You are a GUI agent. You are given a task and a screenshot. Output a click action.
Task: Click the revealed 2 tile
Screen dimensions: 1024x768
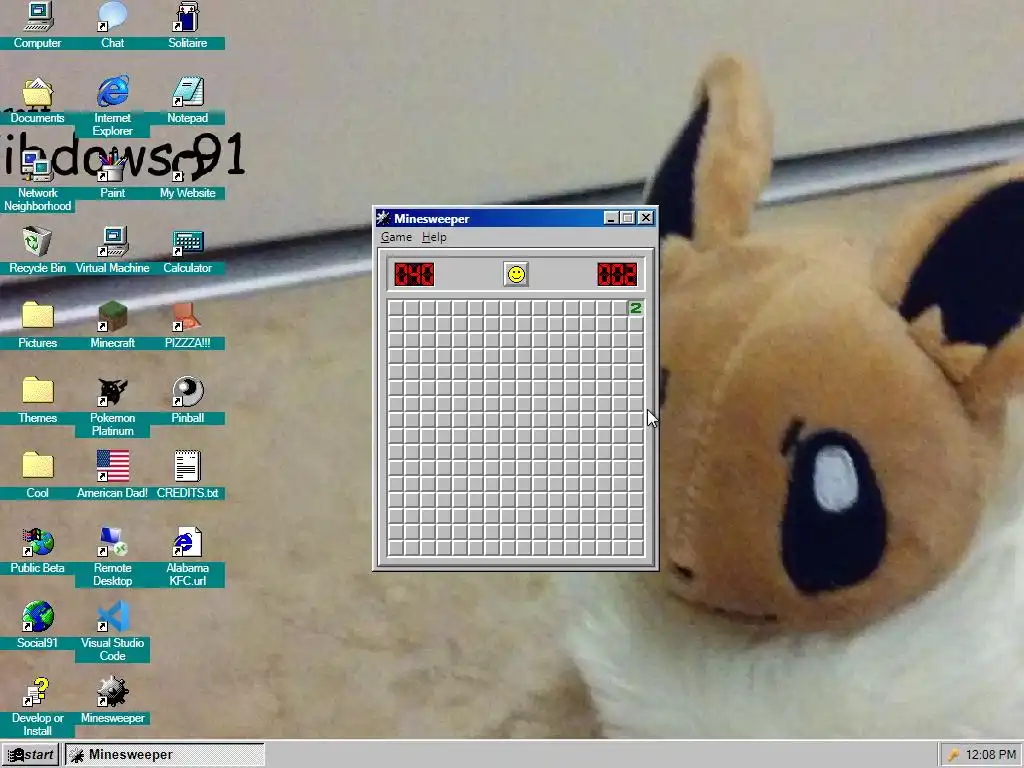635,308
